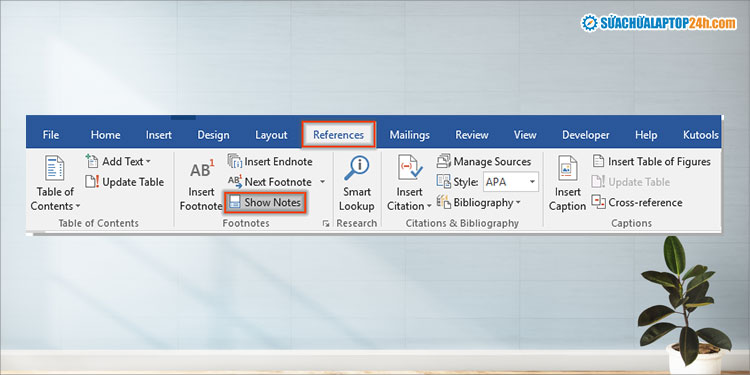The height and width of the screenshot is (375, 750).
Task: Expand the Next Footnote dropdown arrow
Action: pos(322,182)
